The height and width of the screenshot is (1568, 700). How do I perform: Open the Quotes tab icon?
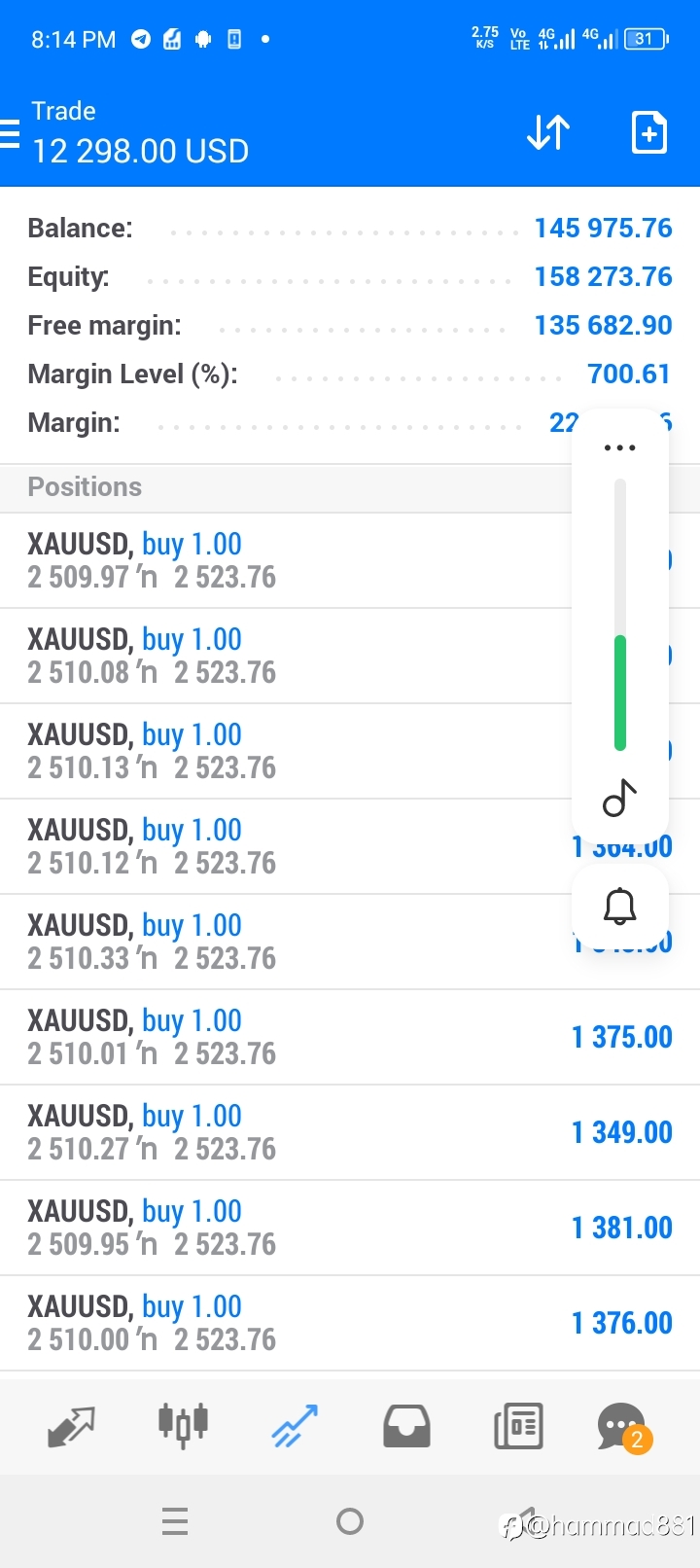point(72,1426)
